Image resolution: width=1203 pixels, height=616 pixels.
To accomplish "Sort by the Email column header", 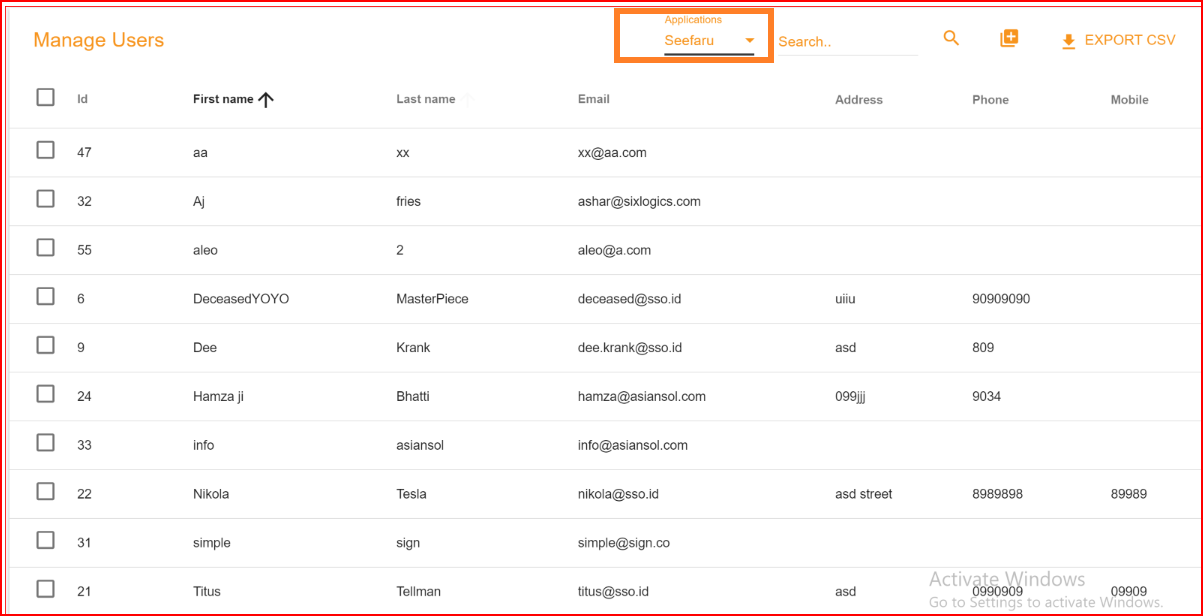I will click(x=594, y=99).
